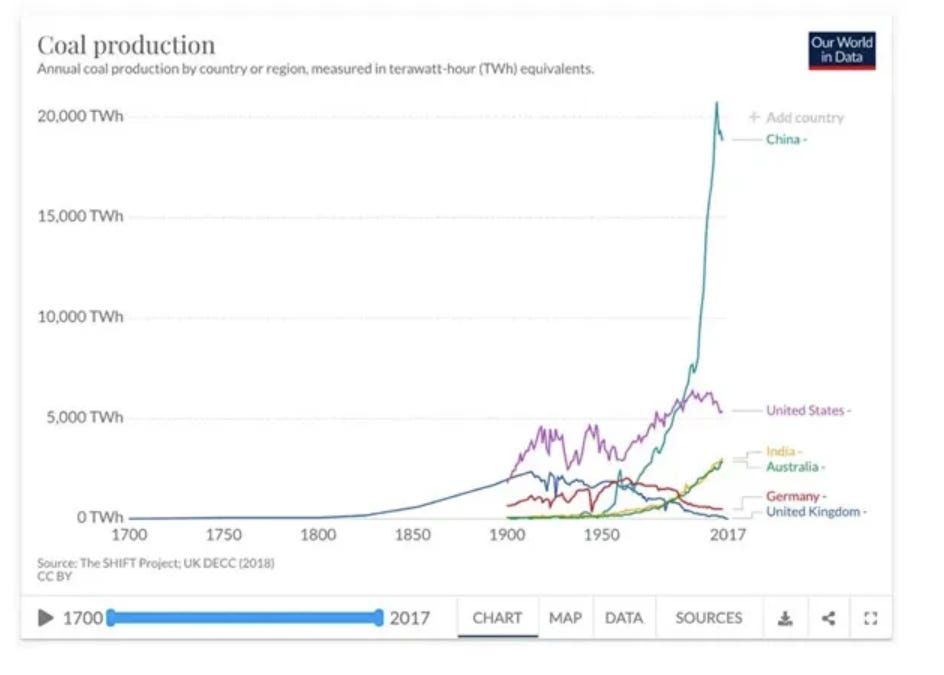
Task: Click the Our World in Data logo
Action: [842, 51]
